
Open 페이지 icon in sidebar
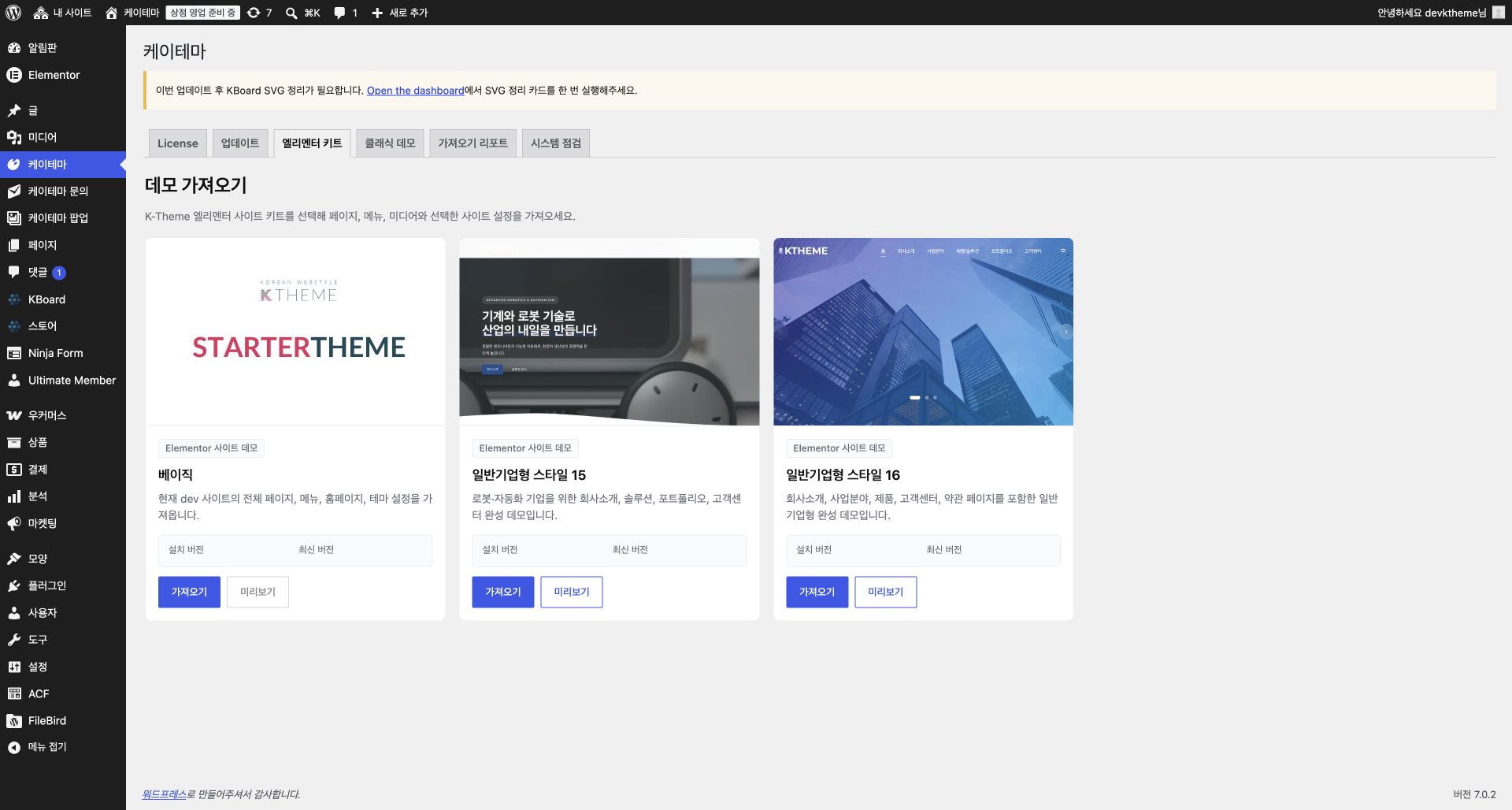coord(14,245)
